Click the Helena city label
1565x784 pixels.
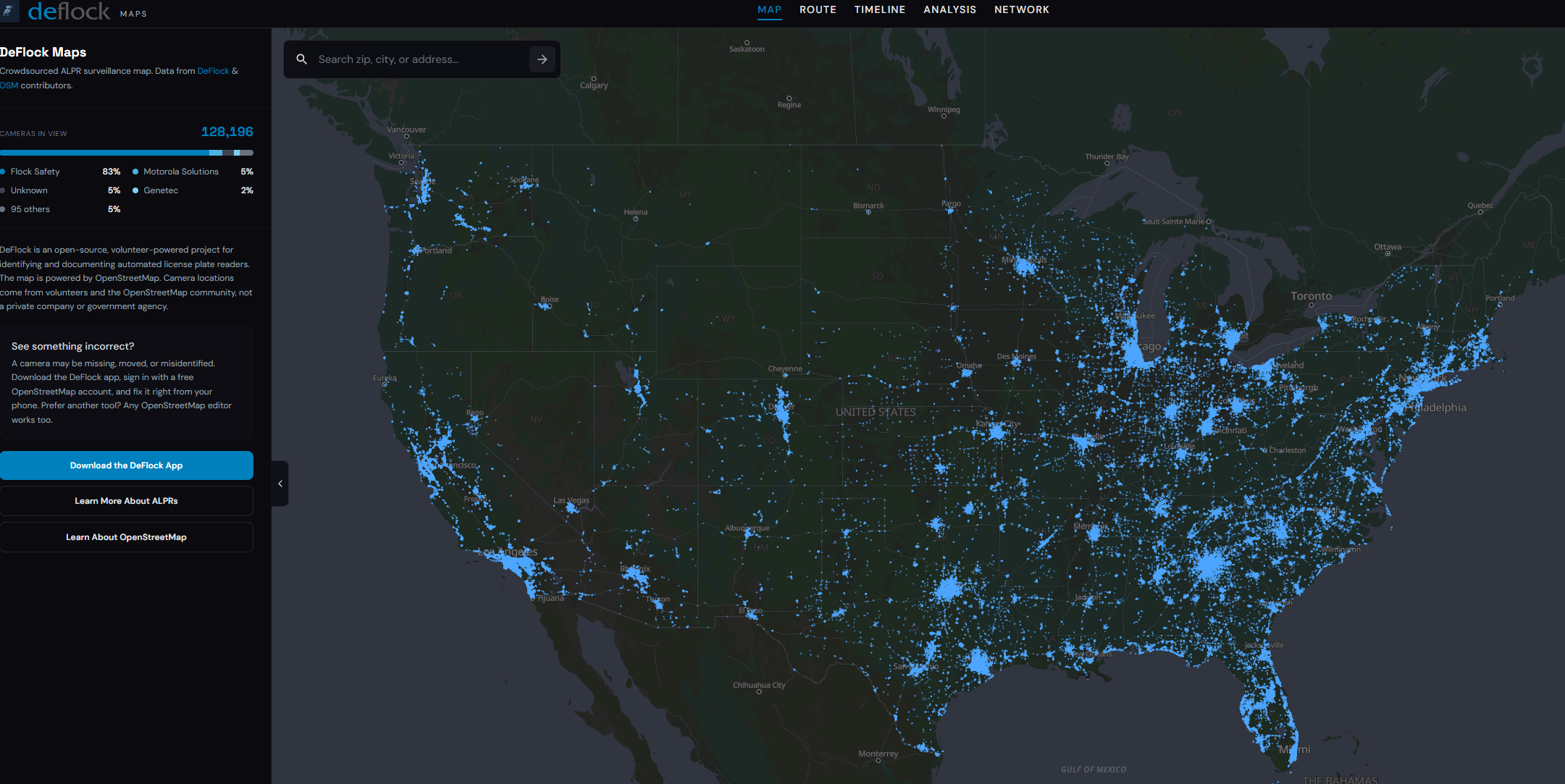point(636,212)
